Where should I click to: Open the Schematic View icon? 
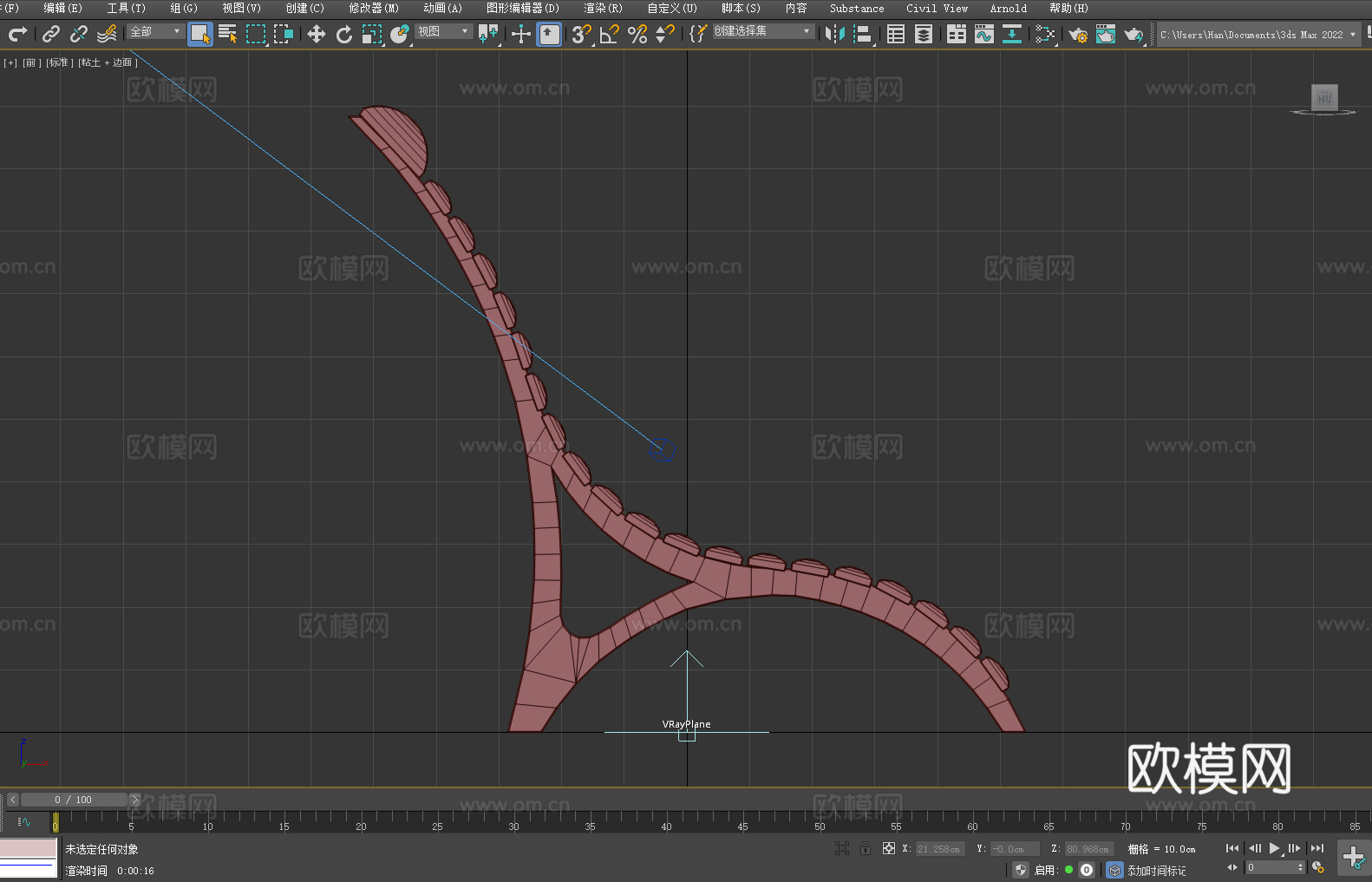[x=1012, y=34]
